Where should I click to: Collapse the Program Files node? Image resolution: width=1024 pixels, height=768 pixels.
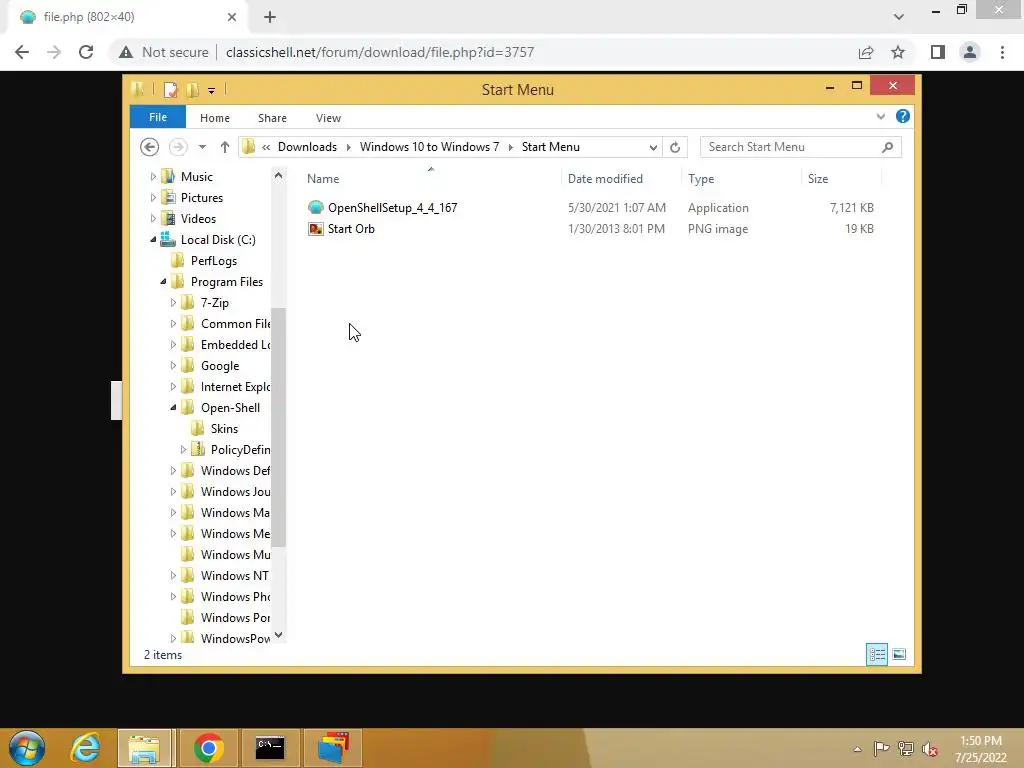[x=163, y=281]
